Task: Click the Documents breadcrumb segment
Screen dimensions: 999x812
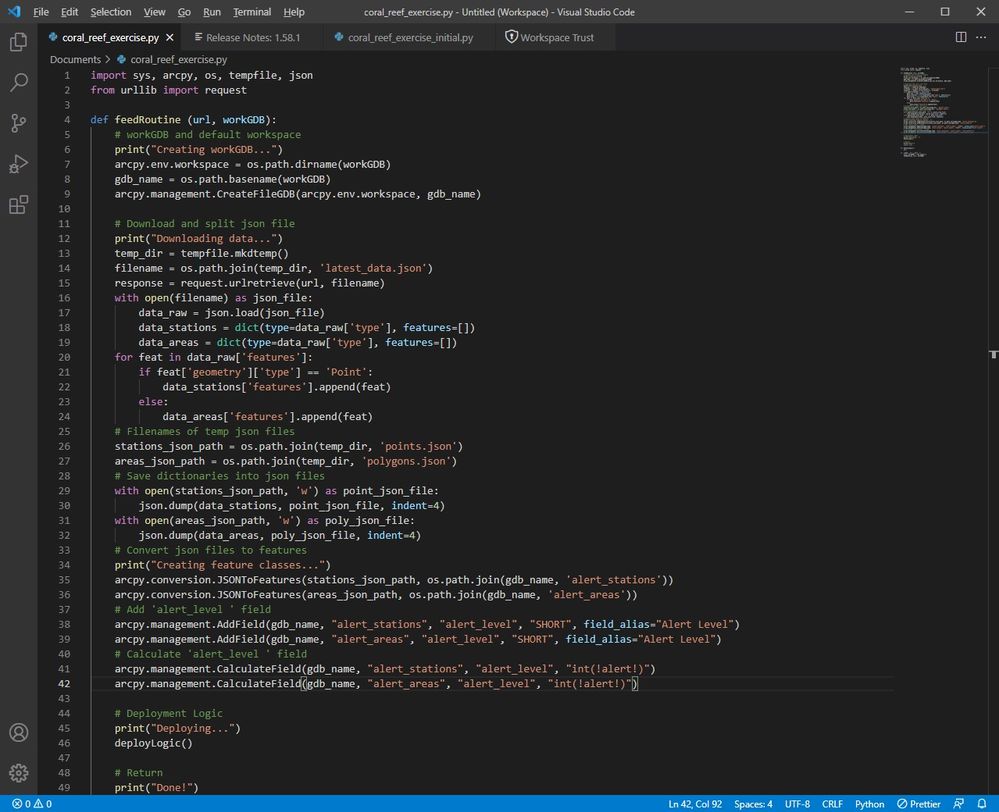Action: click(x=75, y=59)
